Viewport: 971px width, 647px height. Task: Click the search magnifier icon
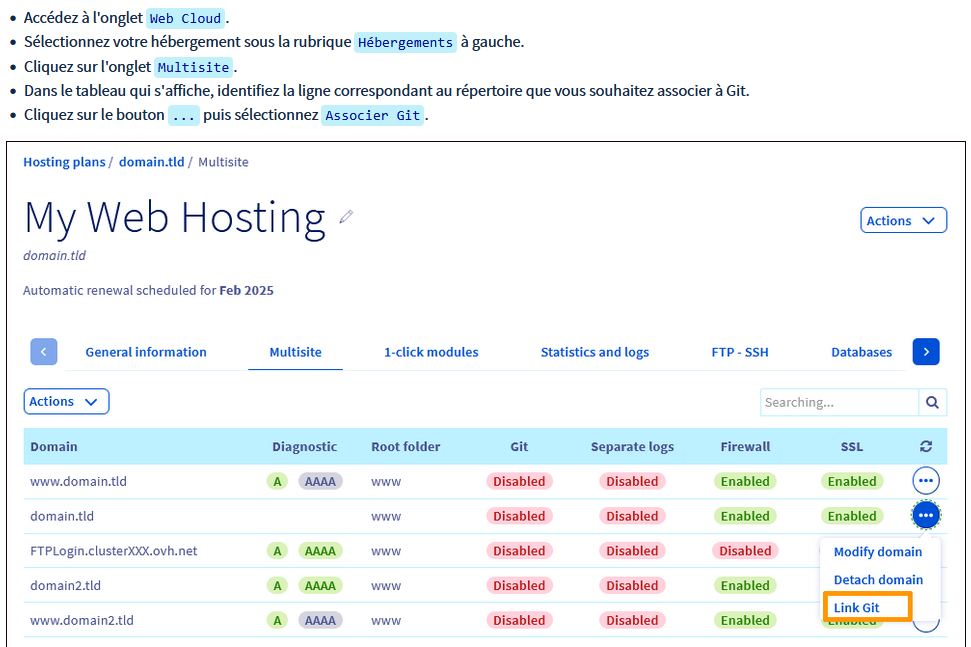932,402
